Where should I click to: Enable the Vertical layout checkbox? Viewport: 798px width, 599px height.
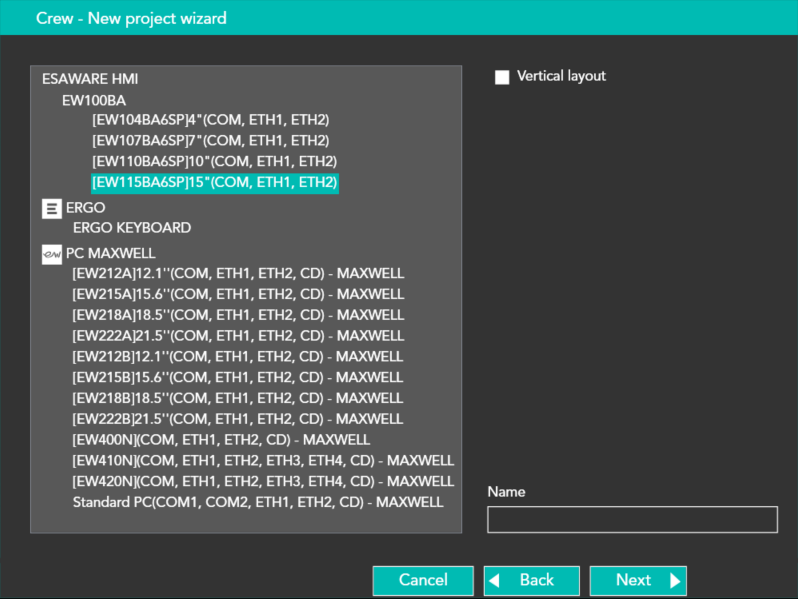tap(502, 77)
